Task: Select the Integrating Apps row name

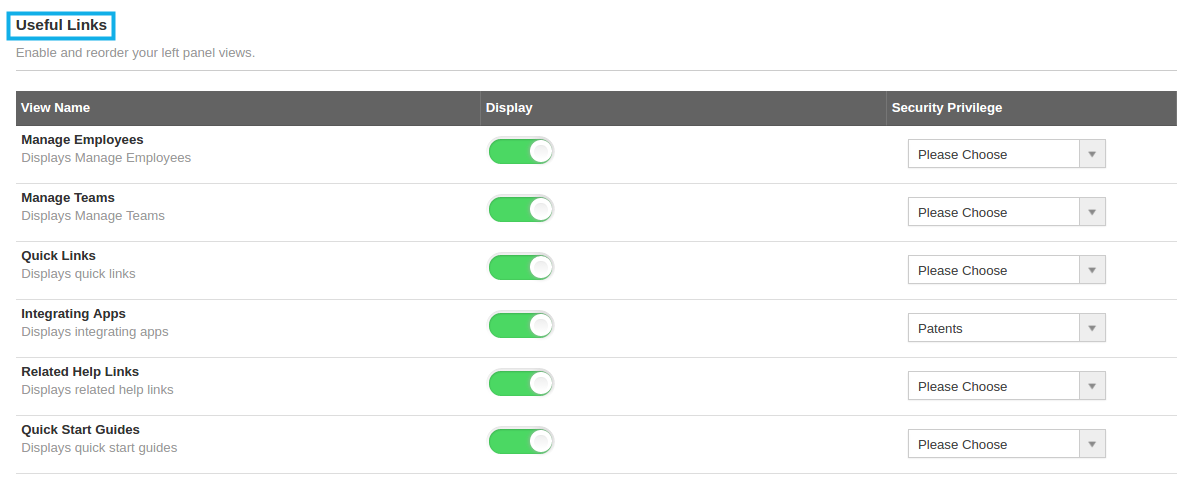Action: pyautogui.click(x=74, y=314)
